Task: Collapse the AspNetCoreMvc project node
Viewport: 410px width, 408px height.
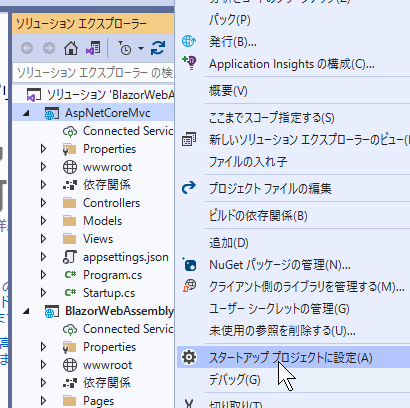Action: [26, 113]
